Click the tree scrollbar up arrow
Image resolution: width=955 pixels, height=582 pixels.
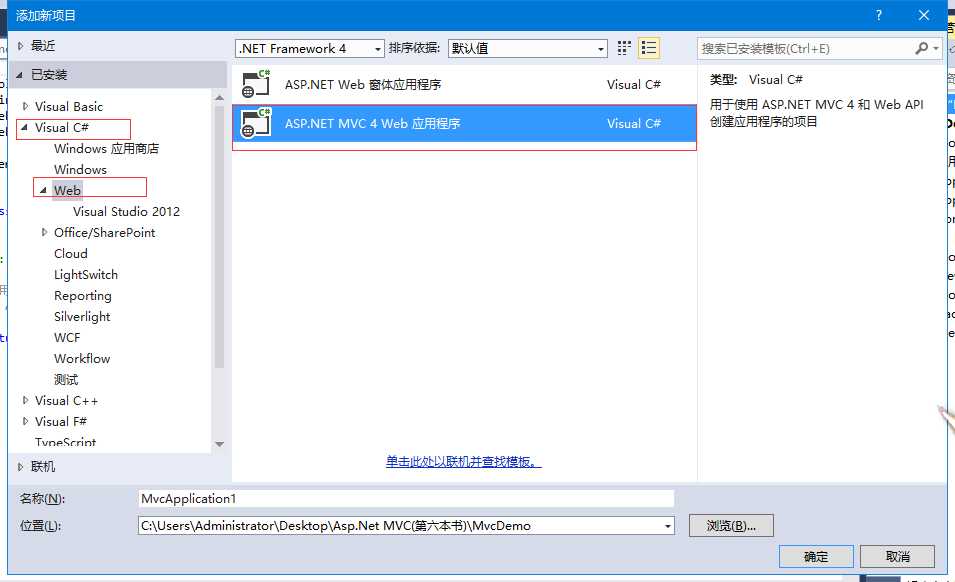(220, 97)
